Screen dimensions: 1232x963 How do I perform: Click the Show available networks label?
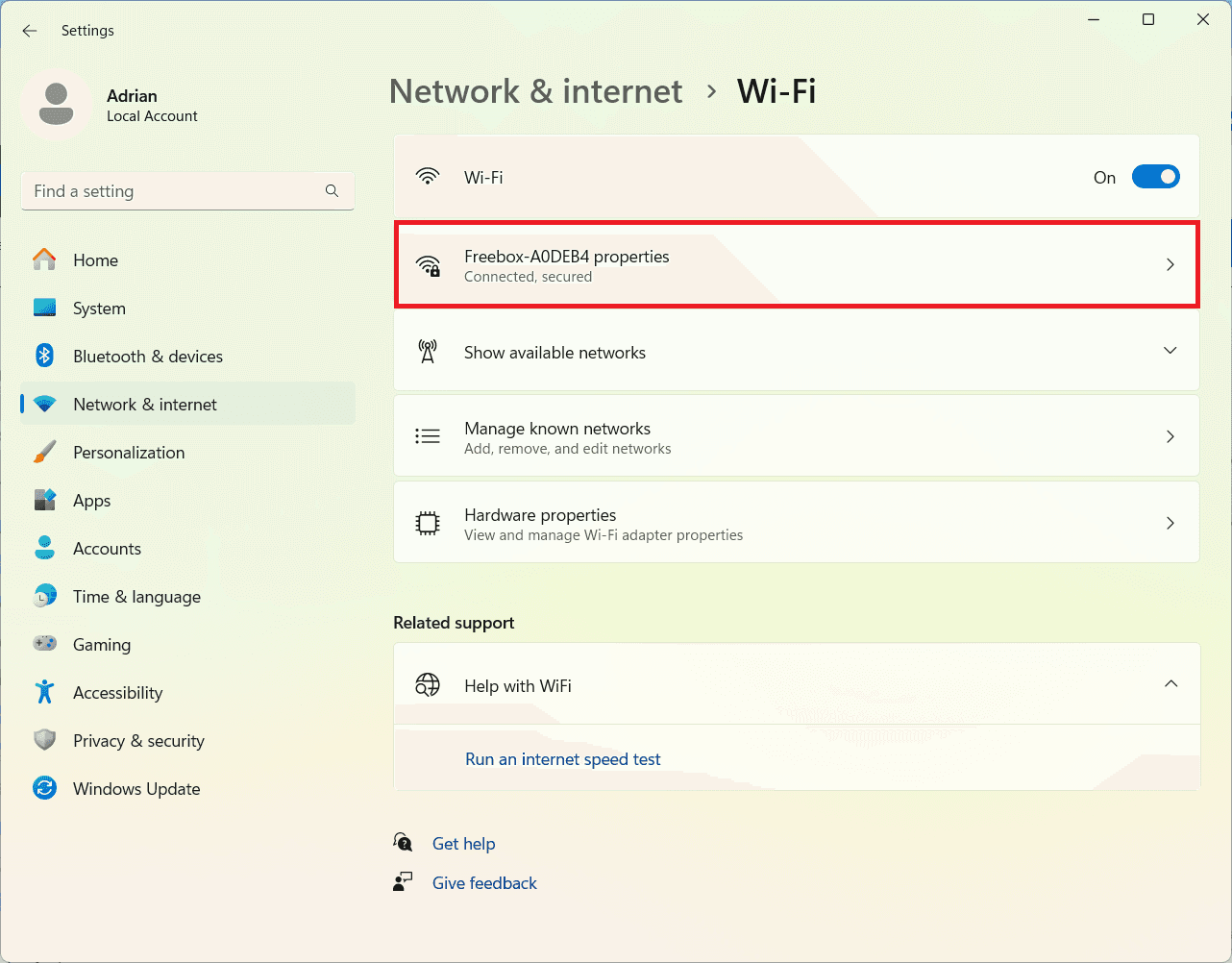click(554, 353)
